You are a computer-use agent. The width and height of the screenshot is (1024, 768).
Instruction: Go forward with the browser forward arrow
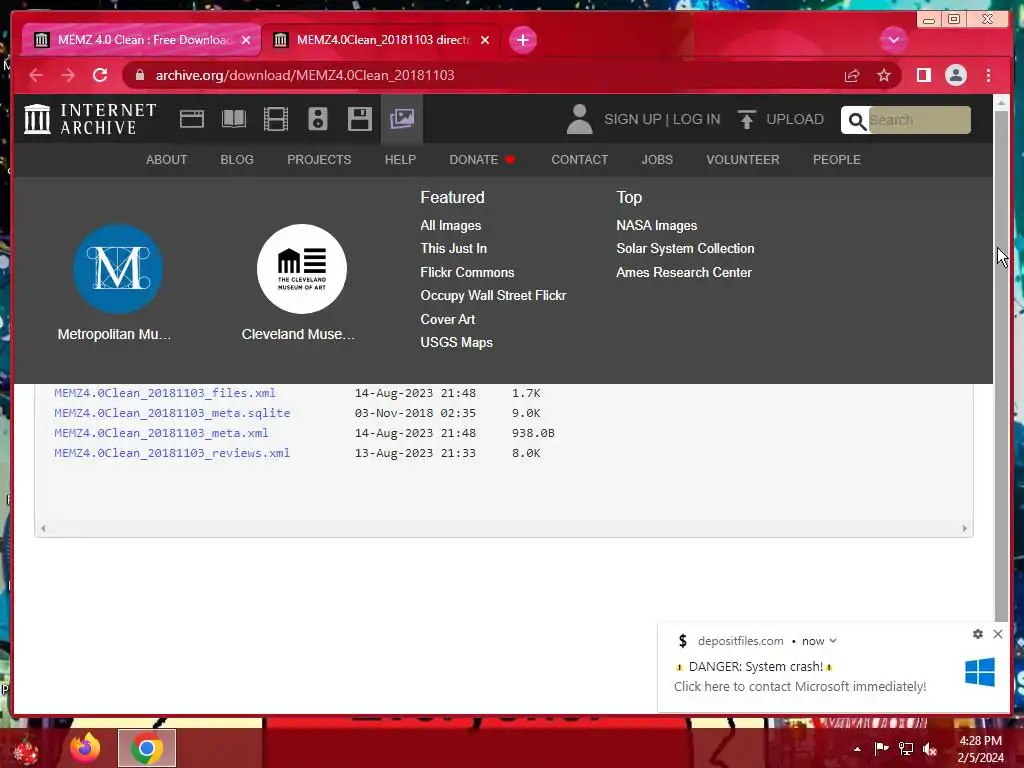(68, 75)
